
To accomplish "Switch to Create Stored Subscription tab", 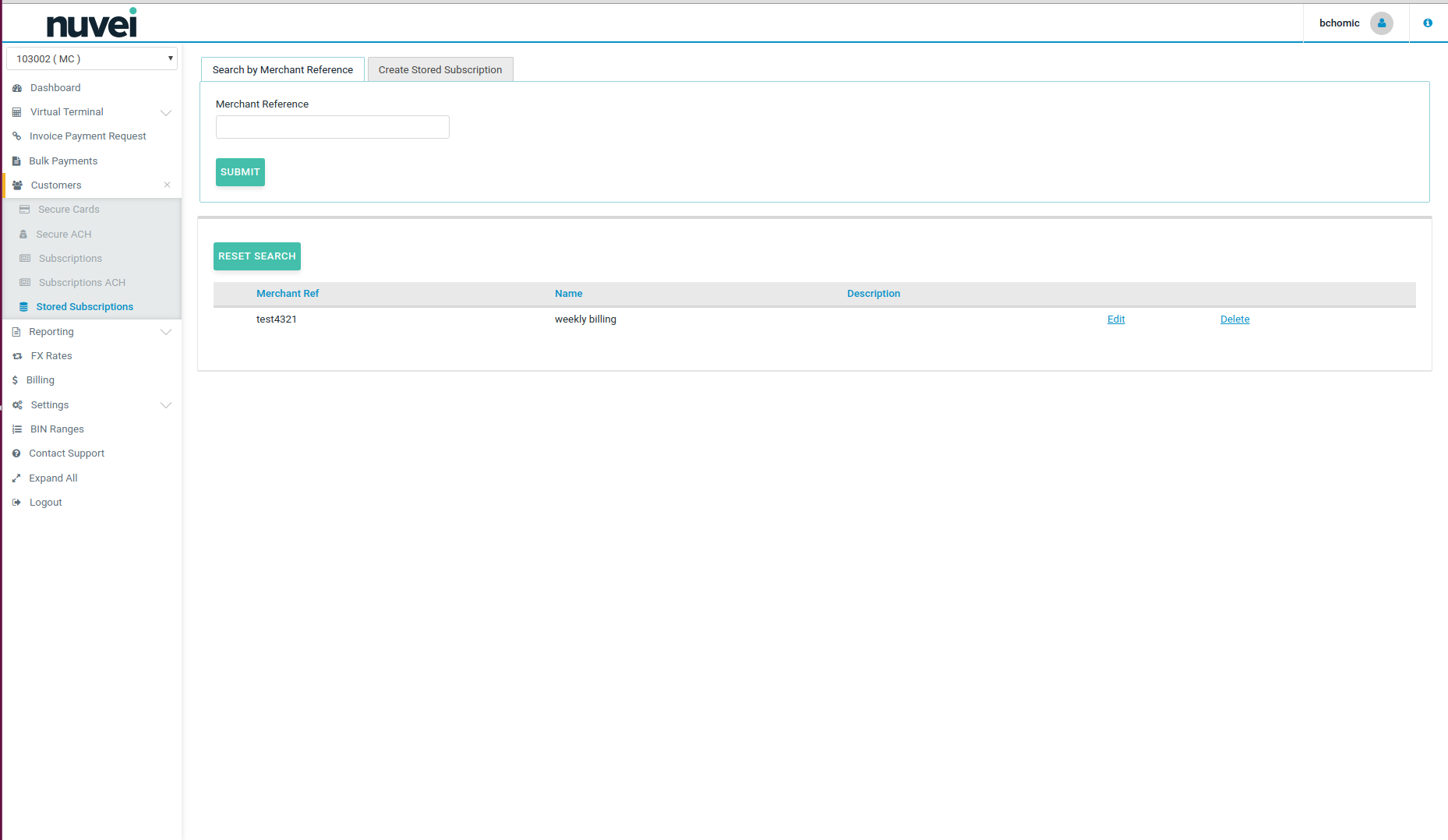I will [x=440, y=70].
